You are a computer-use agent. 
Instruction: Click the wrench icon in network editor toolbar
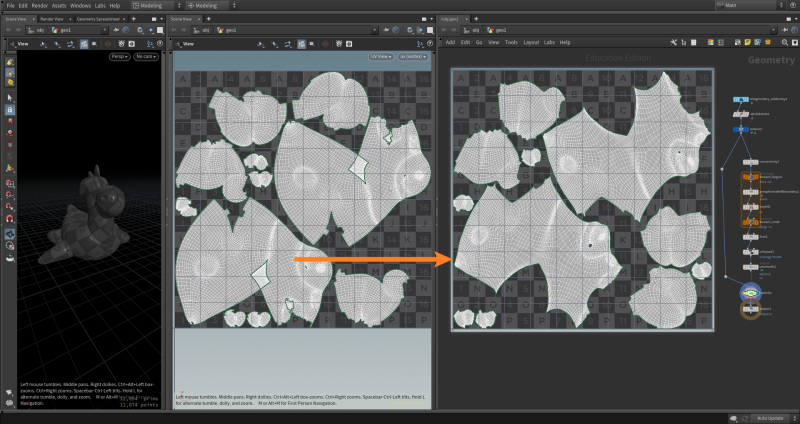click(x=674, y=43)
